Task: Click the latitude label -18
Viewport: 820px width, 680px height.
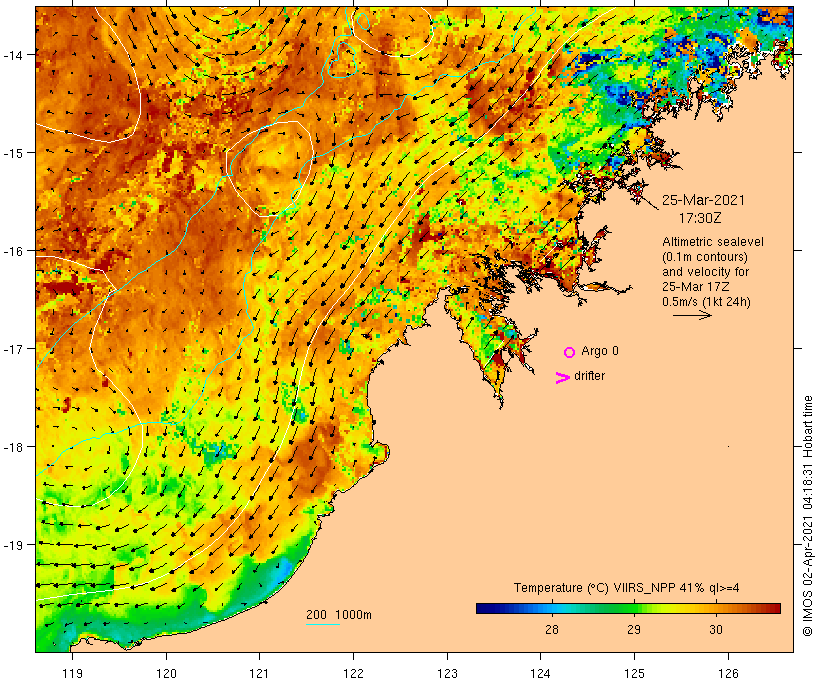Action: [13, 447]
